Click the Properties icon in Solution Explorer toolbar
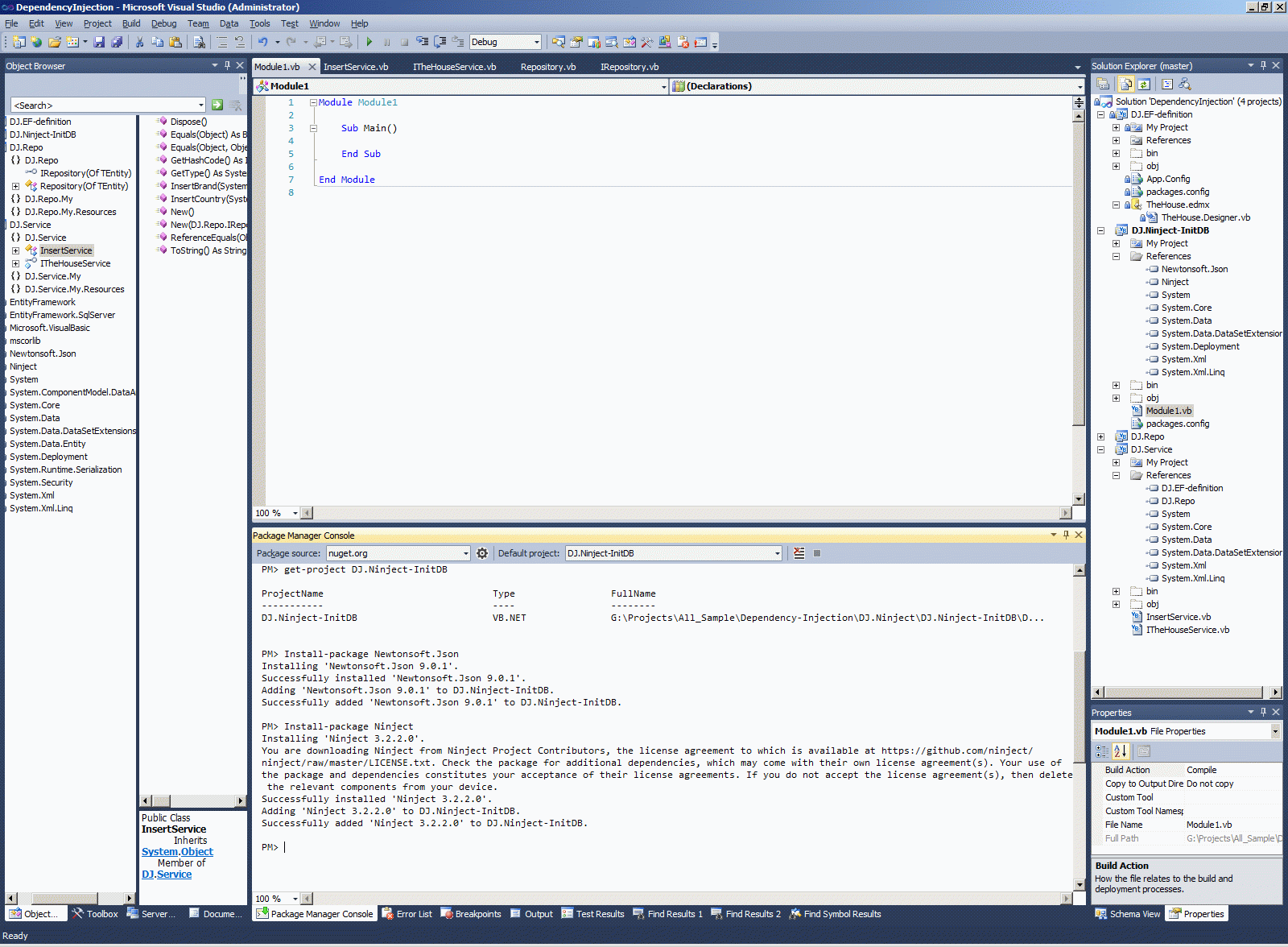Screen dimensions: 1288x947 (1103, 84)
